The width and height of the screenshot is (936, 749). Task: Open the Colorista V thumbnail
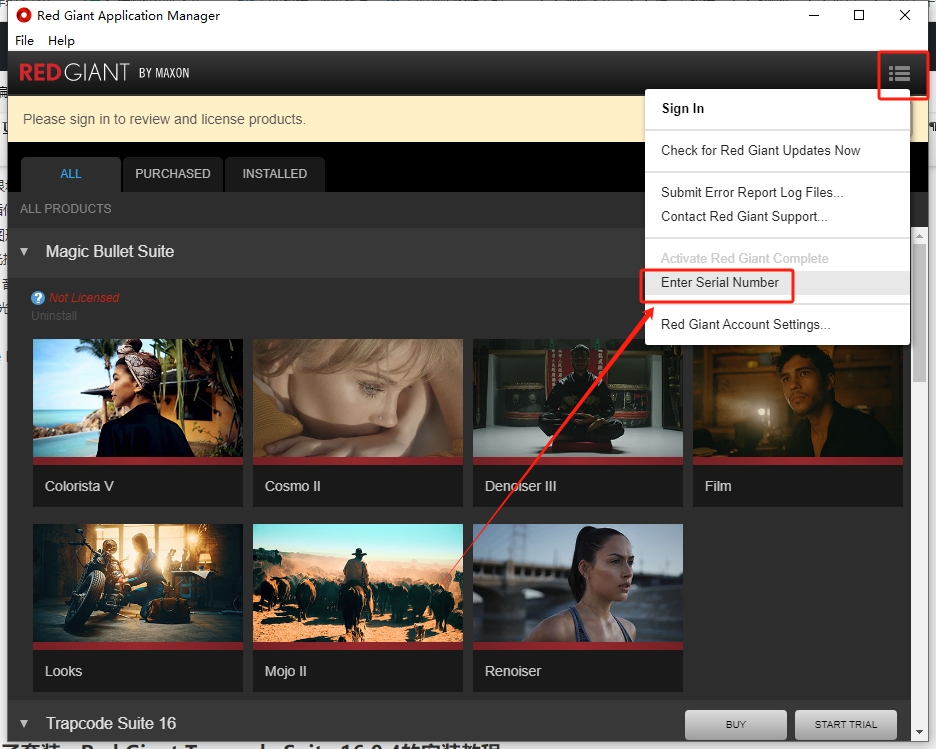click(x=138, y=398)
